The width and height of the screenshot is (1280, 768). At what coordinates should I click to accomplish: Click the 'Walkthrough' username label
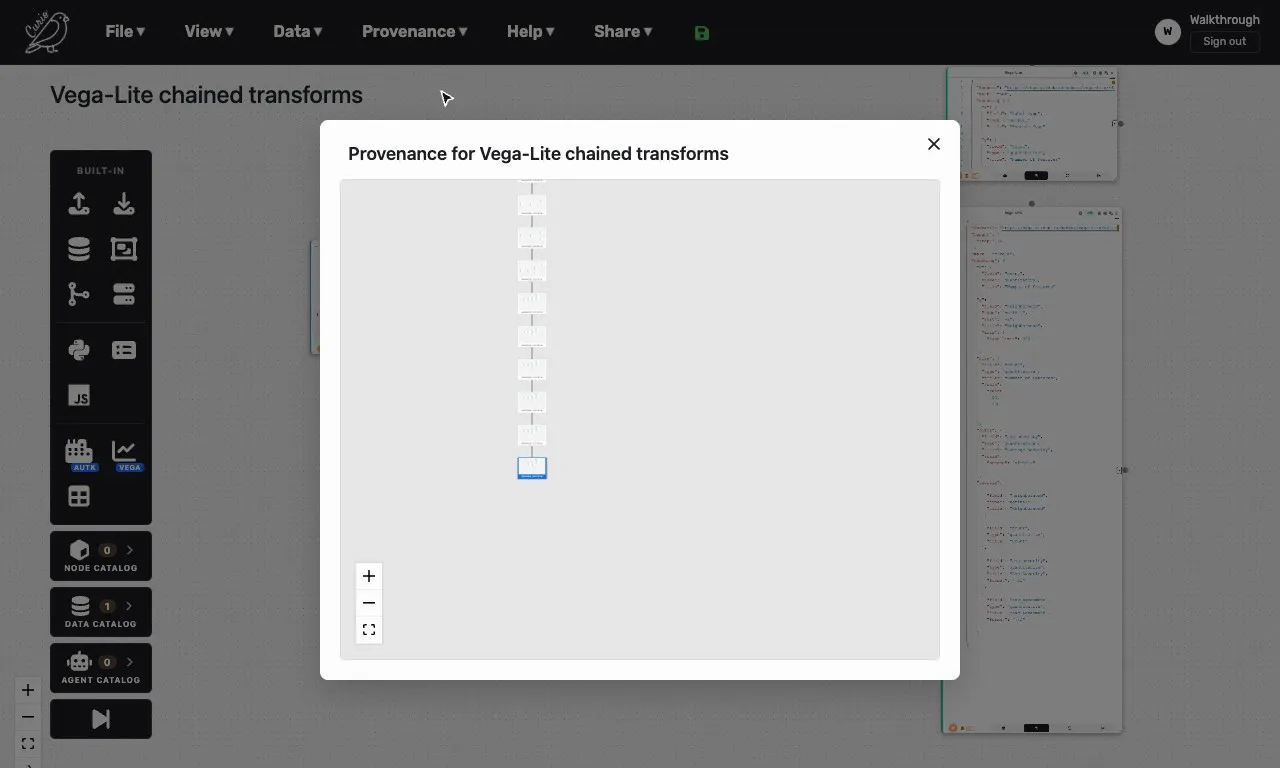[1224, 19]
